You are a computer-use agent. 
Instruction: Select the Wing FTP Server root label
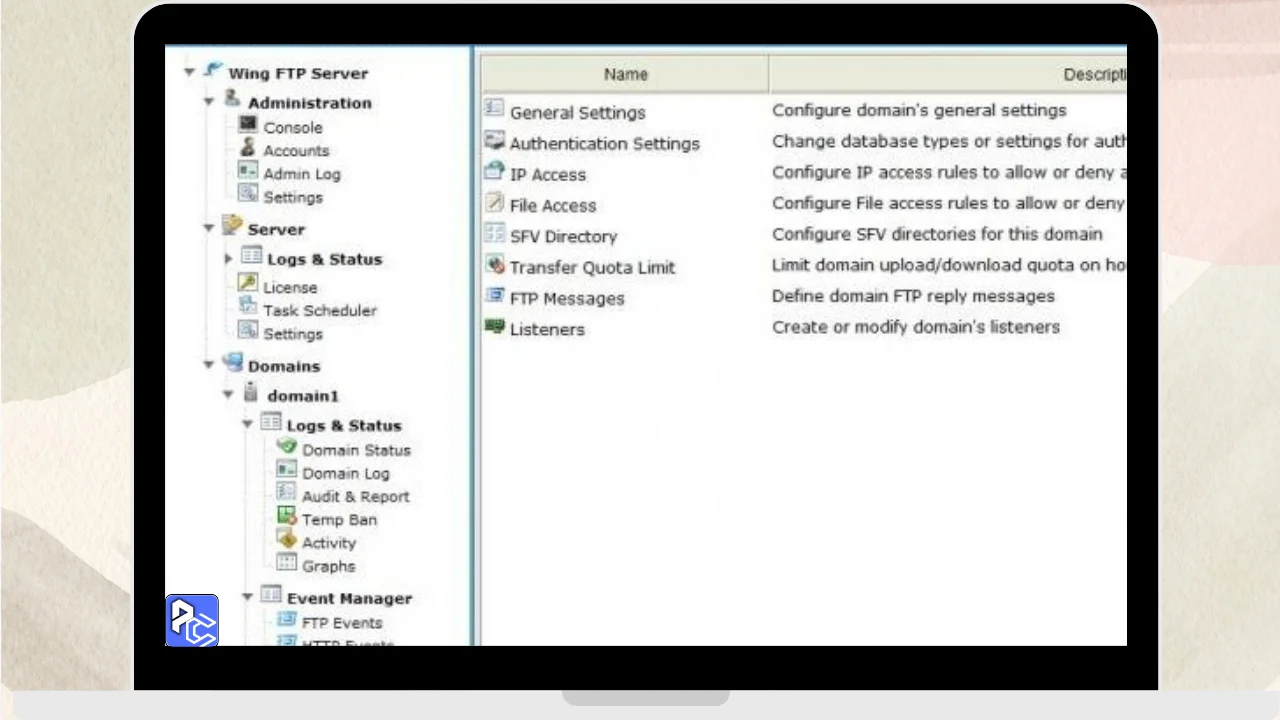coord(298,73)
